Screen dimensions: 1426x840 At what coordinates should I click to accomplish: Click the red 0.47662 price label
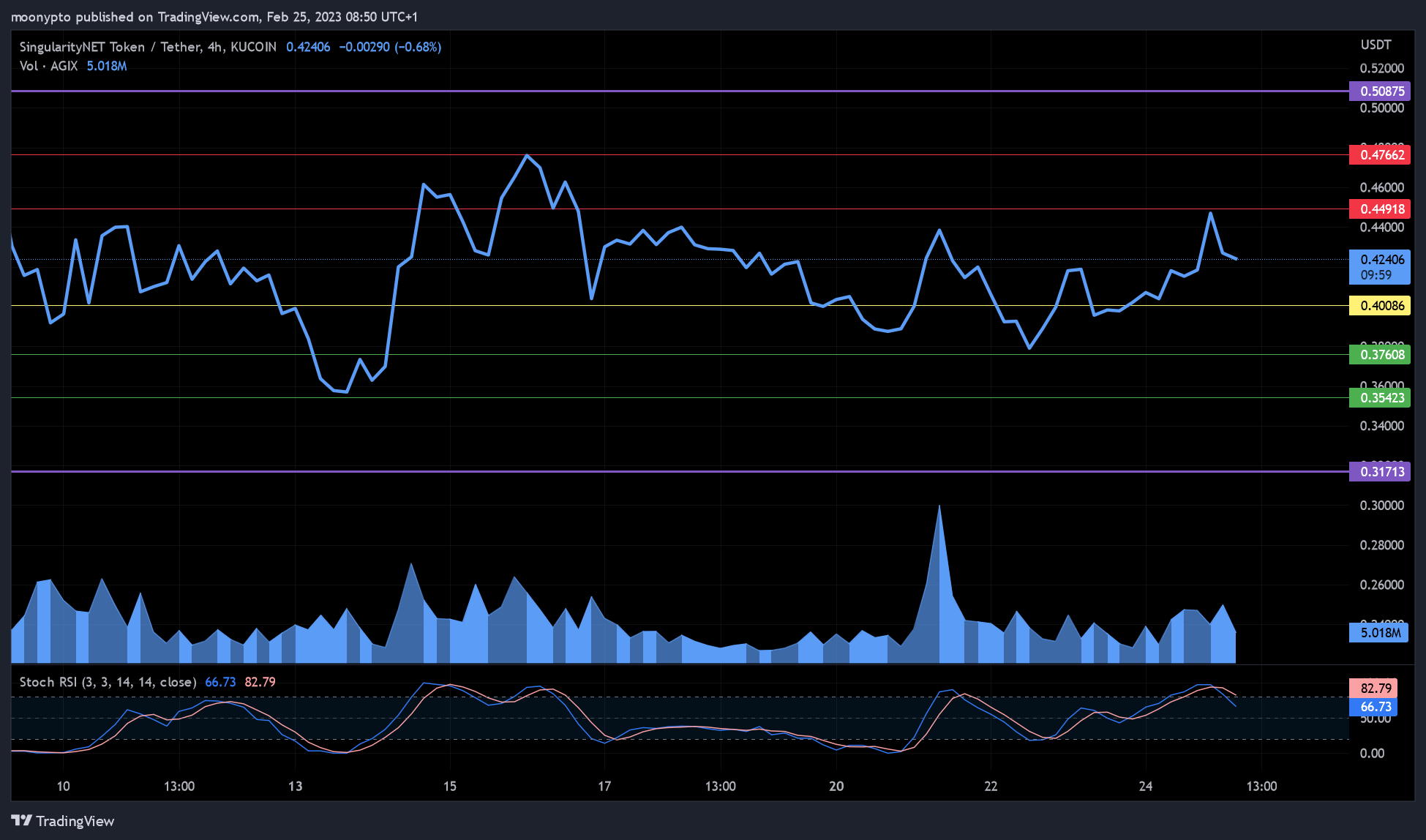pyautogui.click(x=1379, y=155)
